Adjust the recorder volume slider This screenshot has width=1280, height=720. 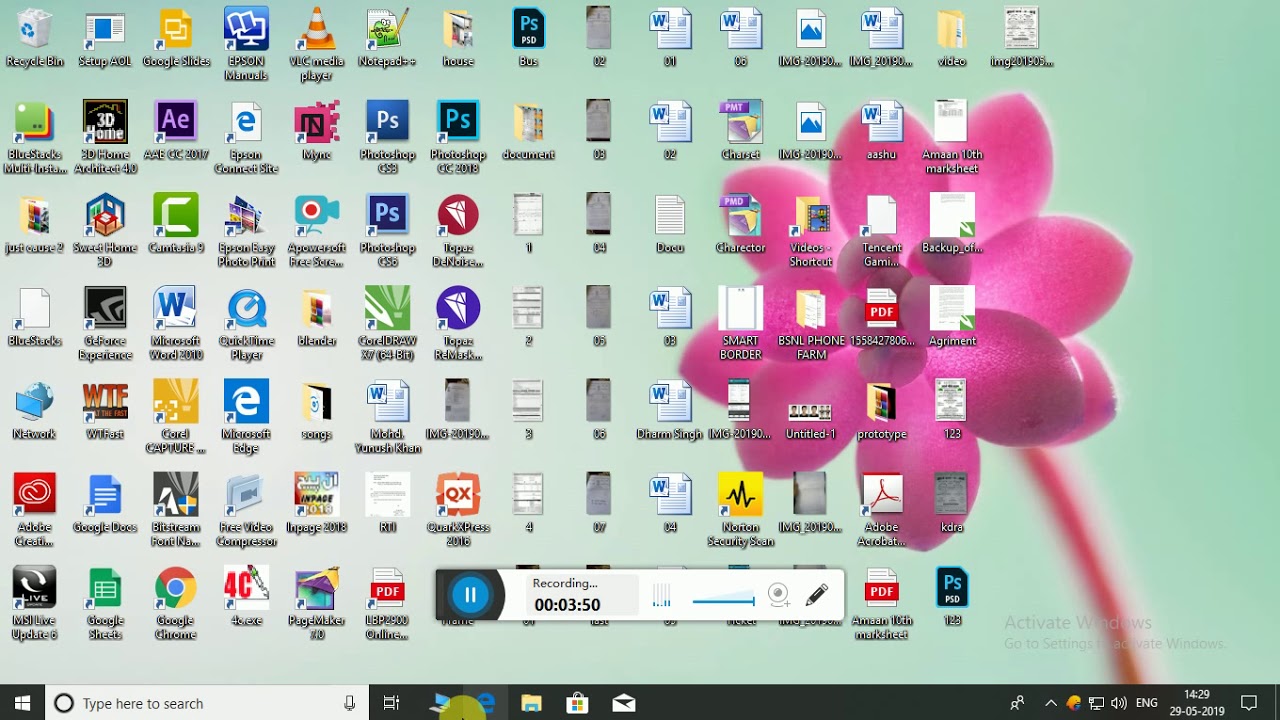pyautogui.click(x=723, y=601)
